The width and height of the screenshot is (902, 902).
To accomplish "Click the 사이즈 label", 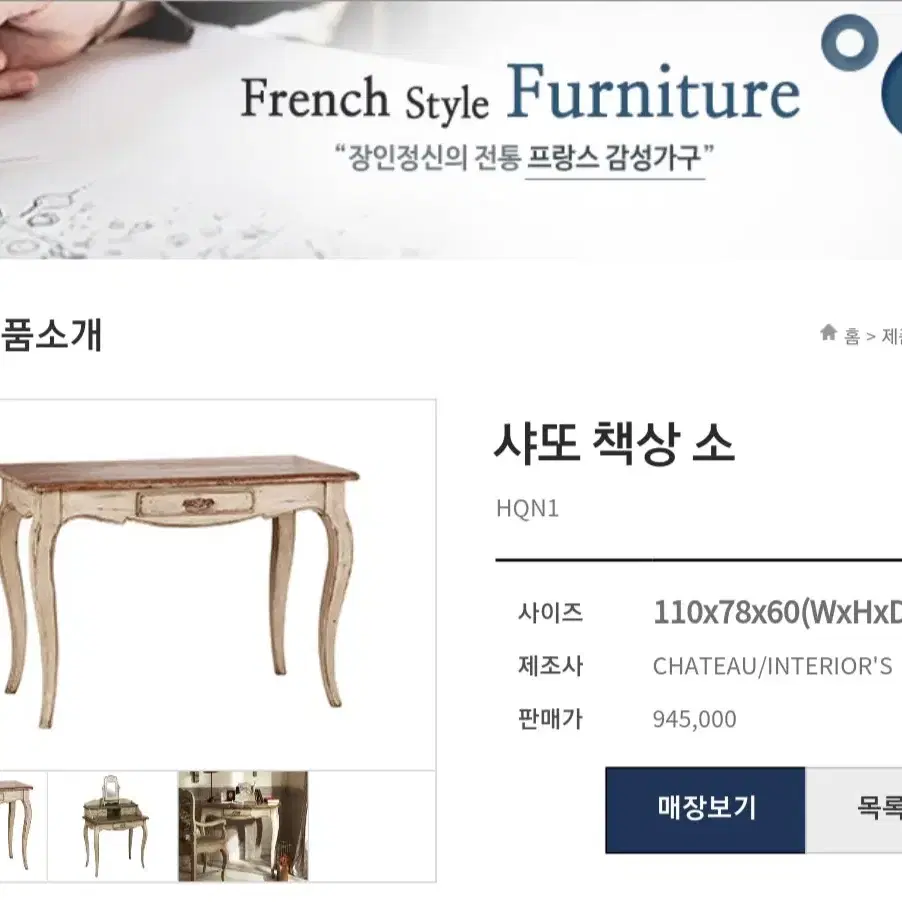I will click(x=551, y=613).
